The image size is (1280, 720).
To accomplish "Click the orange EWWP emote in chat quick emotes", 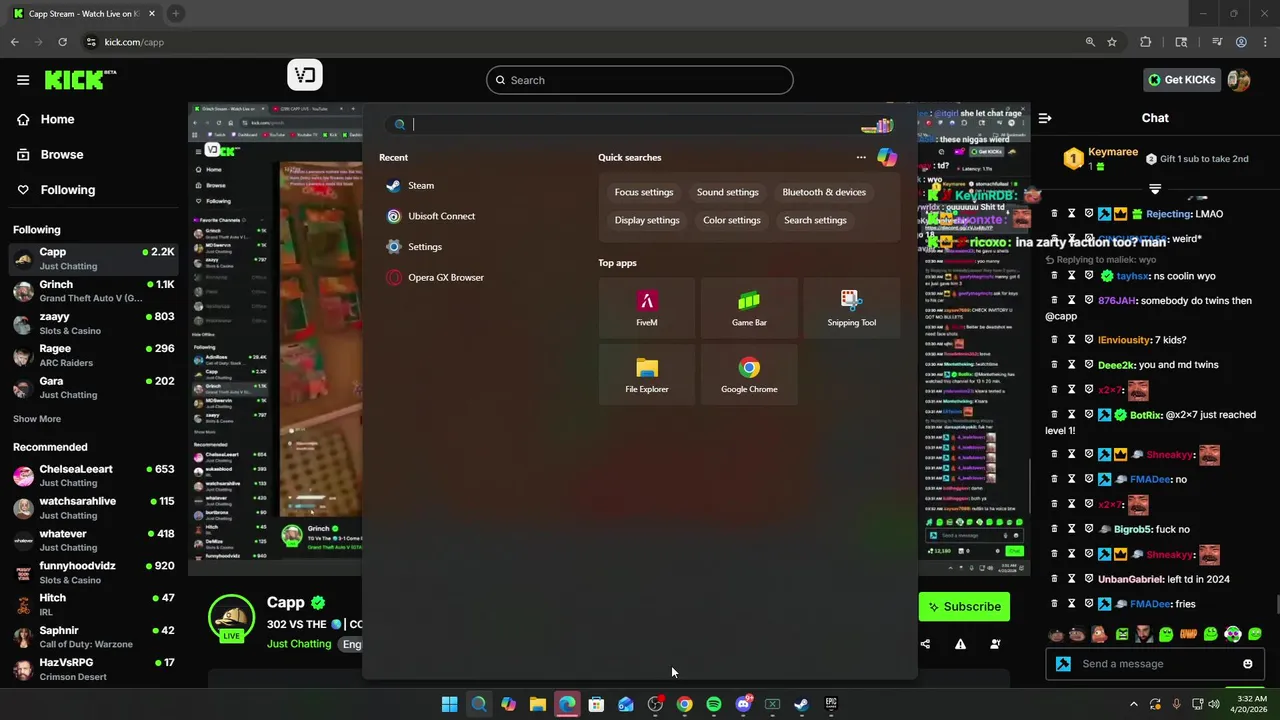I will coord(1188,634).
